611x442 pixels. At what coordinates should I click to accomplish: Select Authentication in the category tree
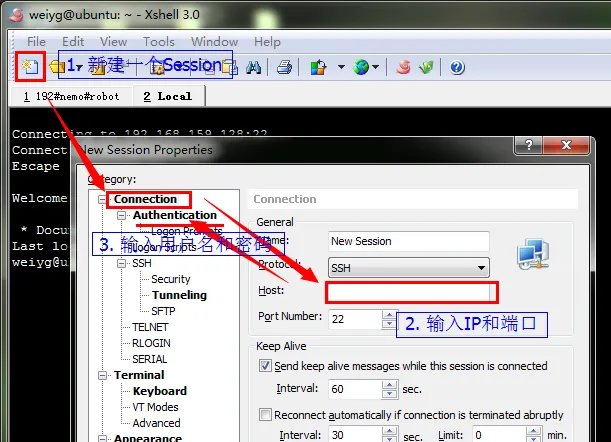tap(175, 215)
